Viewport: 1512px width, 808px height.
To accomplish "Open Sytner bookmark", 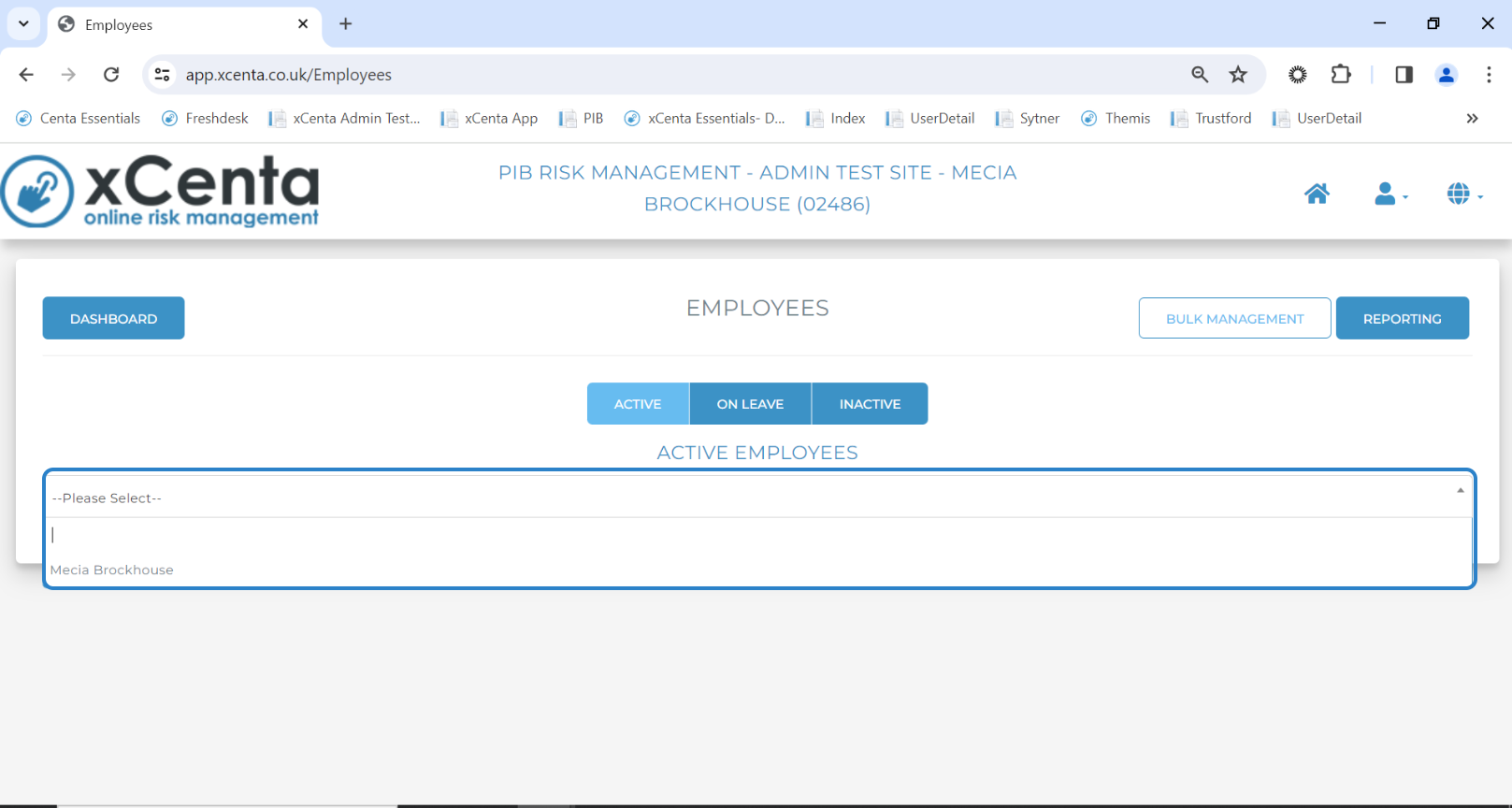I will click(1027, 119).
